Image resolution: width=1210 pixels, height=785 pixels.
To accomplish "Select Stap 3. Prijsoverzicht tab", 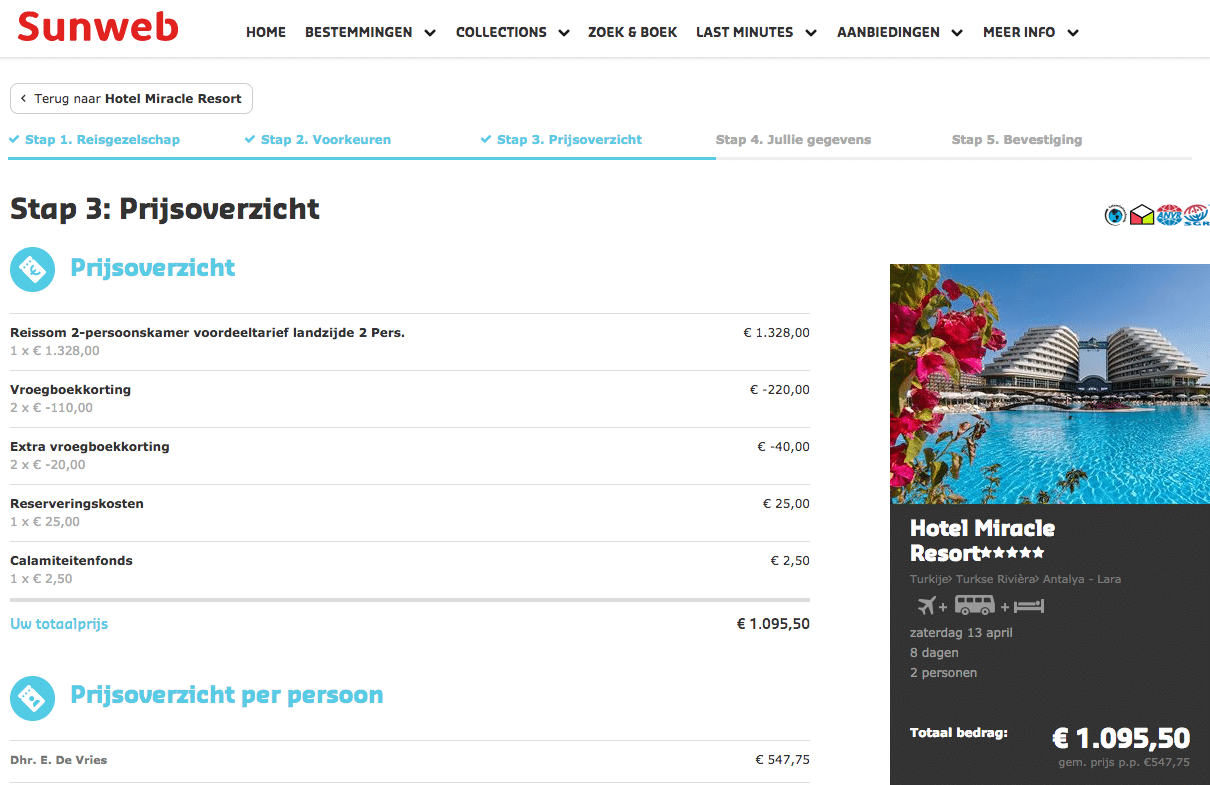I will pos(569,140).
